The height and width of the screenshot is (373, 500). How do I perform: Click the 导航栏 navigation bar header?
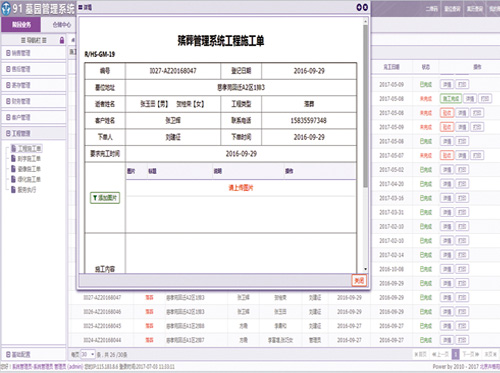click(x=34, y=40)
